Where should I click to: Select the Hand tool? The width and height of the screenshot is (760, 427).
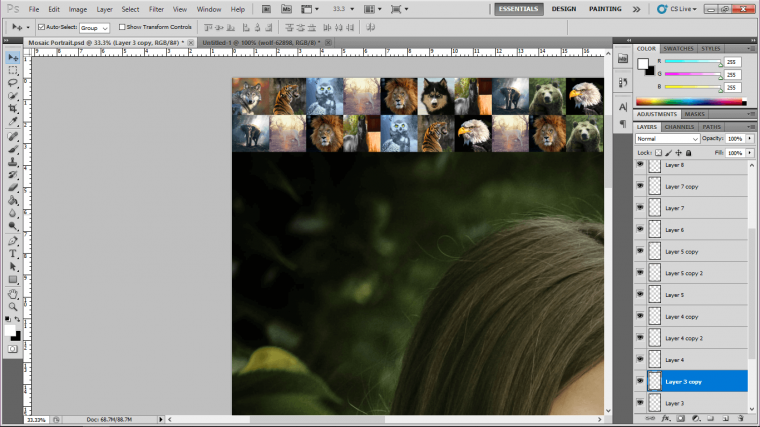pos(13,294)
